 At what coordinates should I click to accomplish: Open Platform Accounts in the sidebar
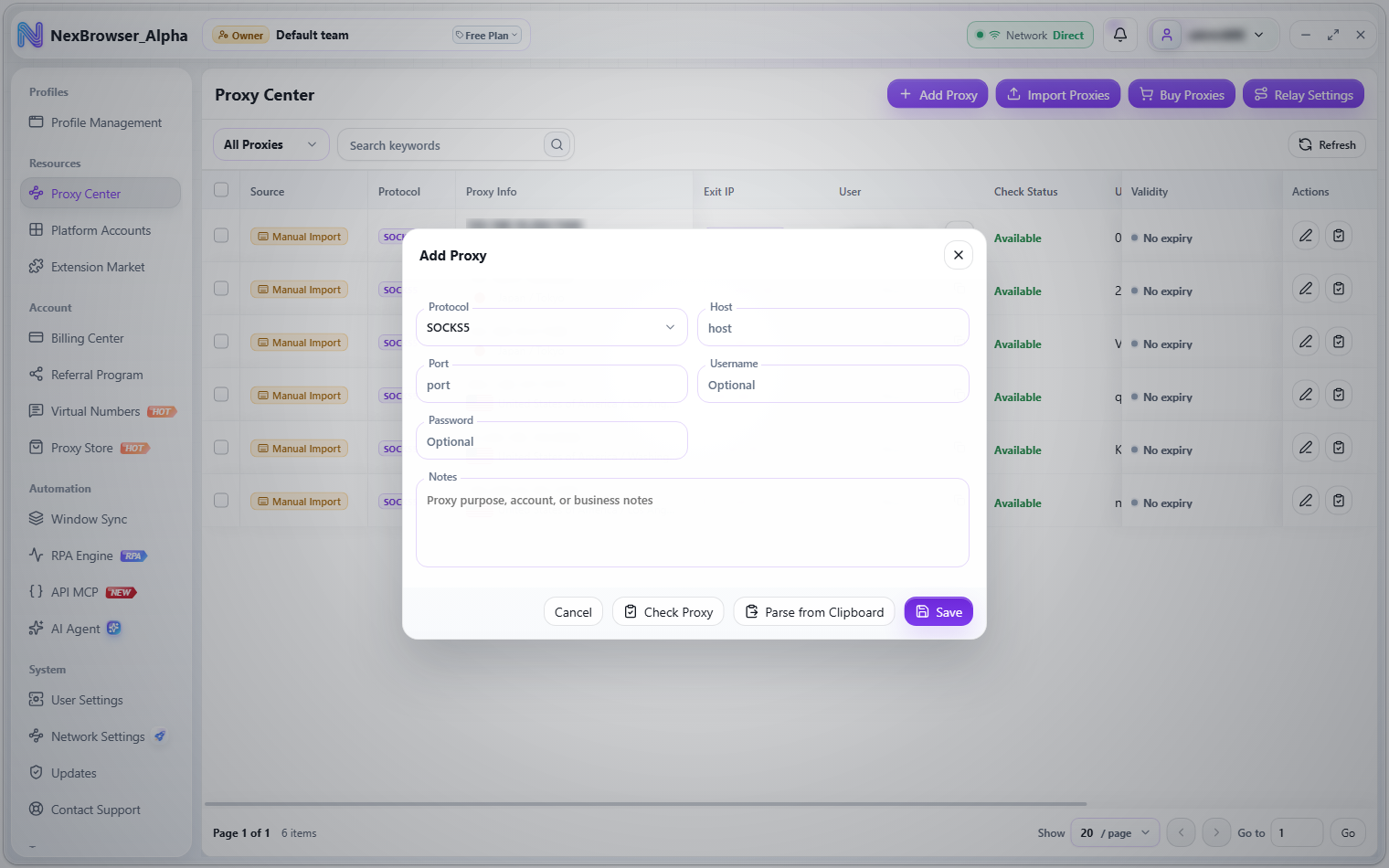(101, 230)
